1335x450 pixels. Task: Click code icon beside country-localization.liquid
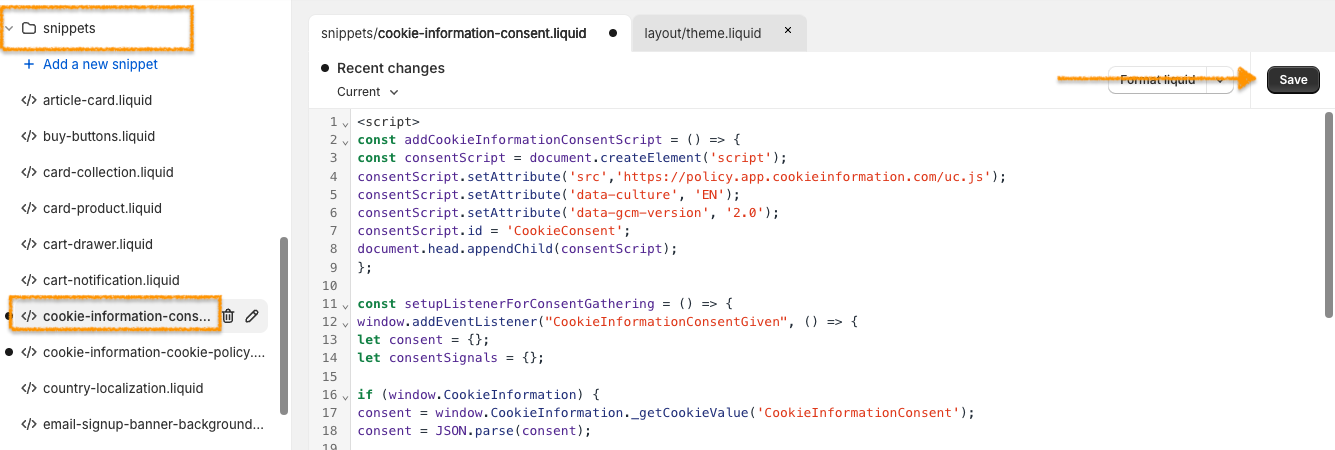pos(29,388)
